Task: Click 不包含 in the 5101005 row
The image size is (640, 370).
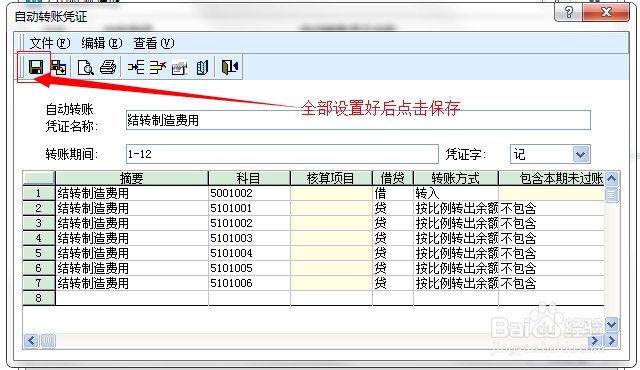Action: pyautogui.click(x=551, y=268)
